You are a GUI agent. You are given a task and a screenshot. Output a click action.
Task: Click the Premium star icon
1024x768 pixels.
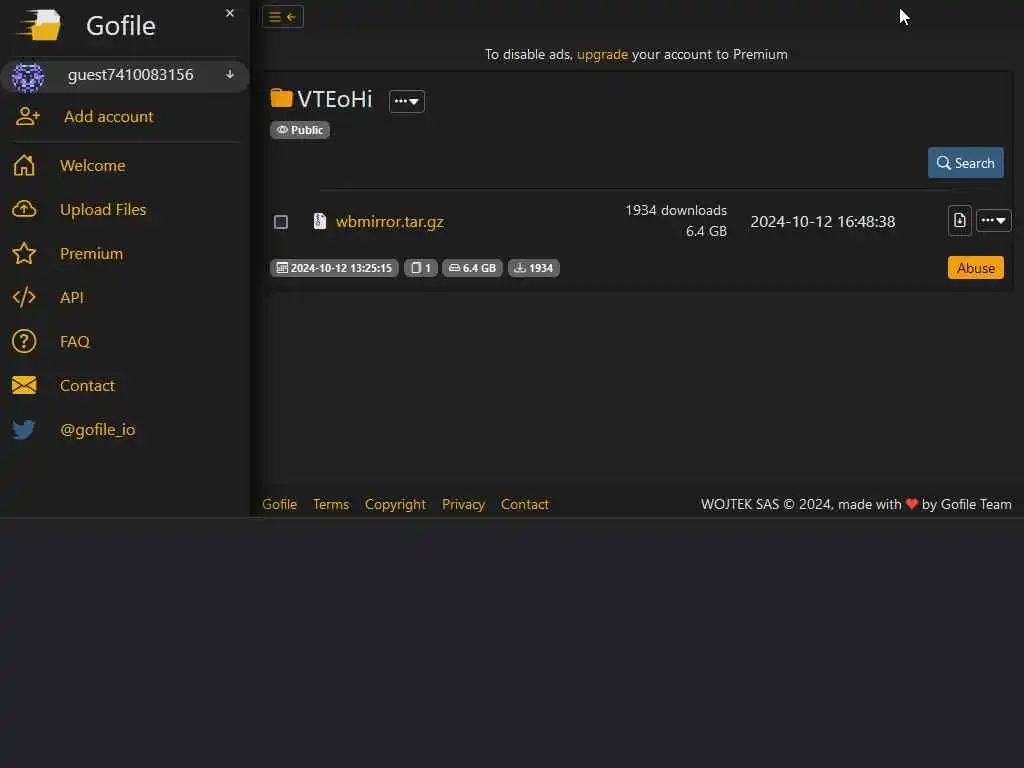[24, 253]
